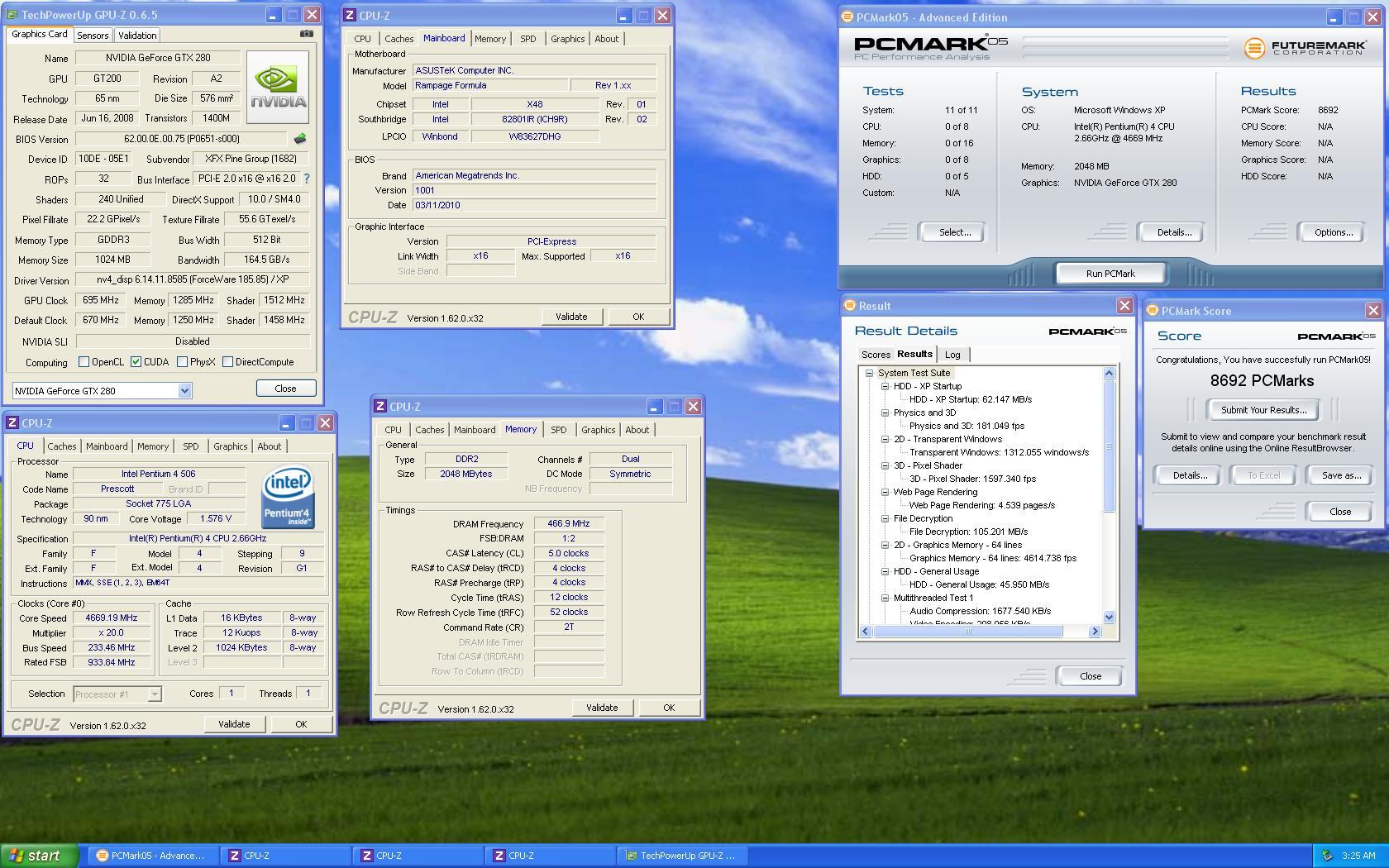Close the PCMark Score window with X
This screenshot has height=868, width=1389.
click(1373, 311)
